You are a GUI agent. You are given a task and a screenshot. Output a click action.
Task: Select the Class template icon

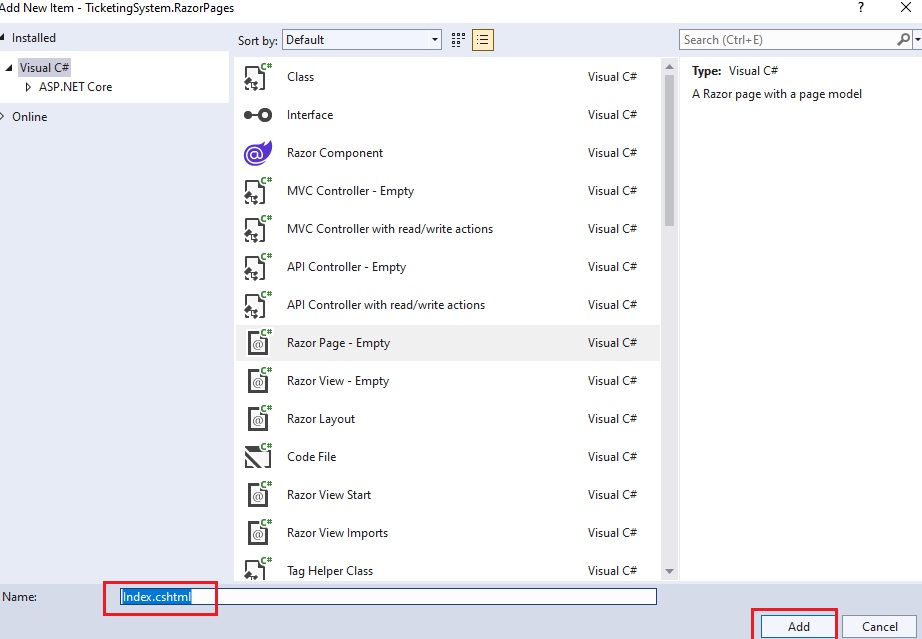(x=258, y=76)
